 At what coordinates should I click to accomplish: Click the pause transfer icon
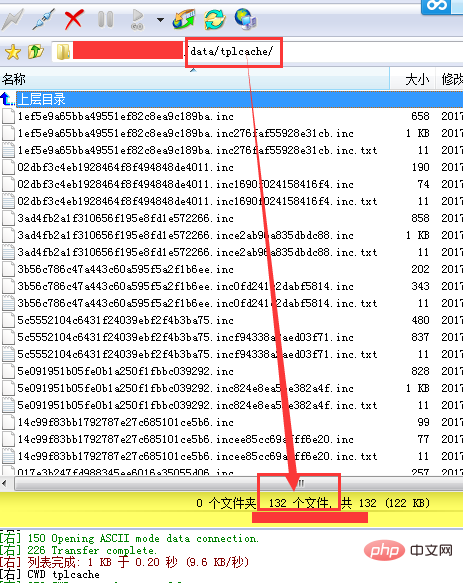(x=105, y=19)
